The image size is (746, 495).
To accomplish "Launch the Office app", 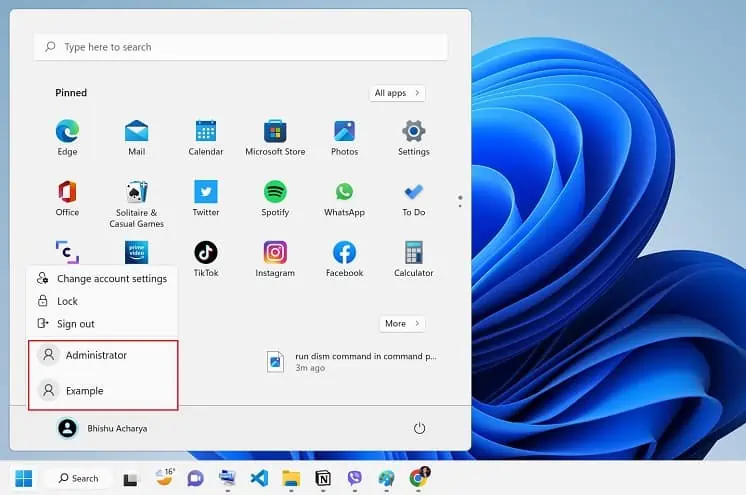I will click(x=67, y=198).
